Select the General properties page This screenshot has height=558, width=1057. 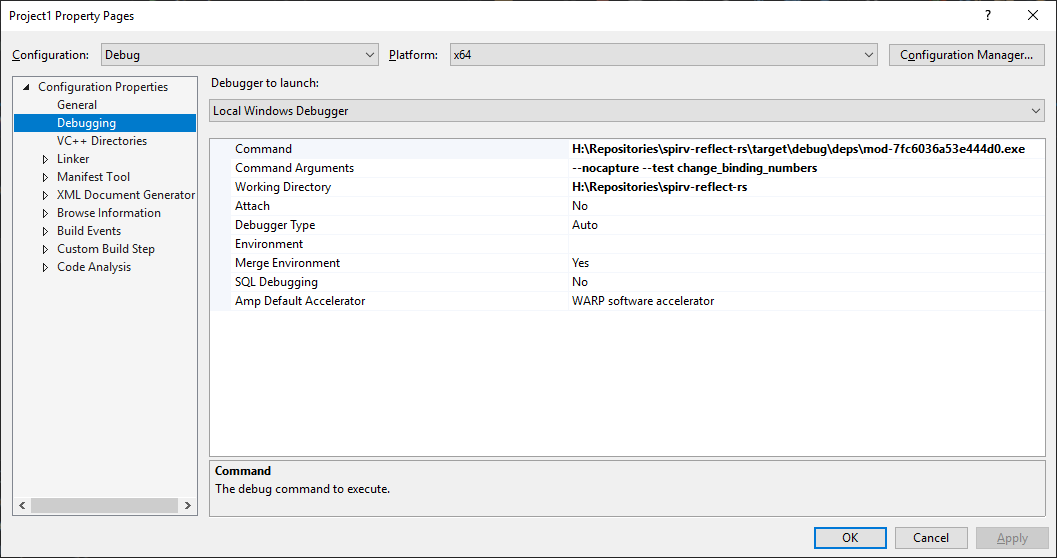coord(77,105)
